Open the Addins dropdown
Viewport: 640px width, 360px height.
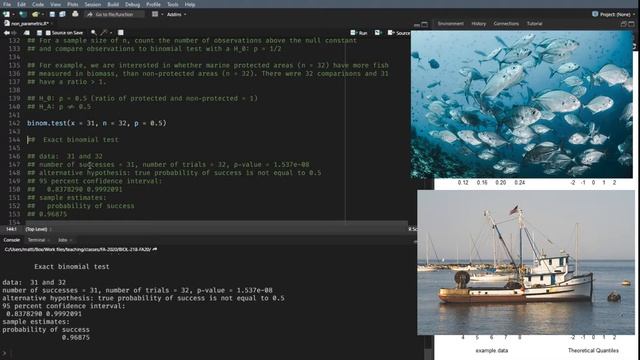177,14
